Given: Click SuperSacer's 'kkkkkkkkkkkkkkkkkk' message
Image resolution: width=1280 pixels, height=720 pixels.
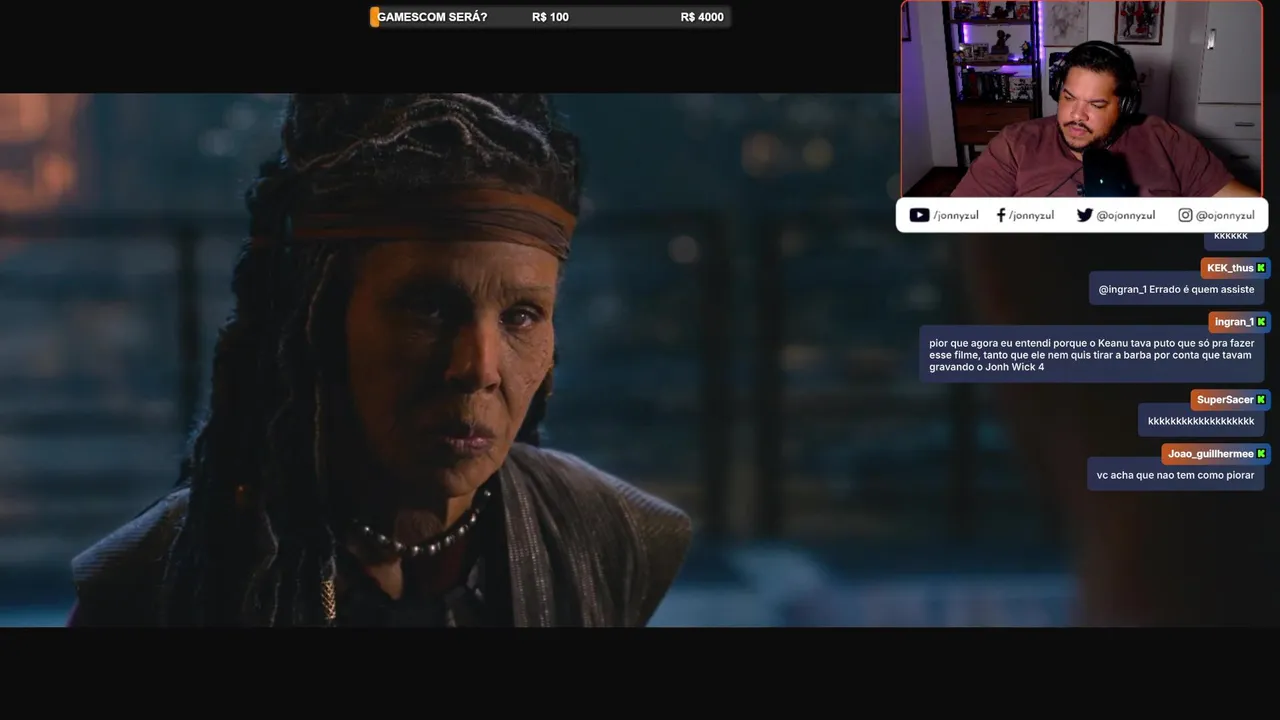Looking at the screenshot, I should pos(1201,421).
